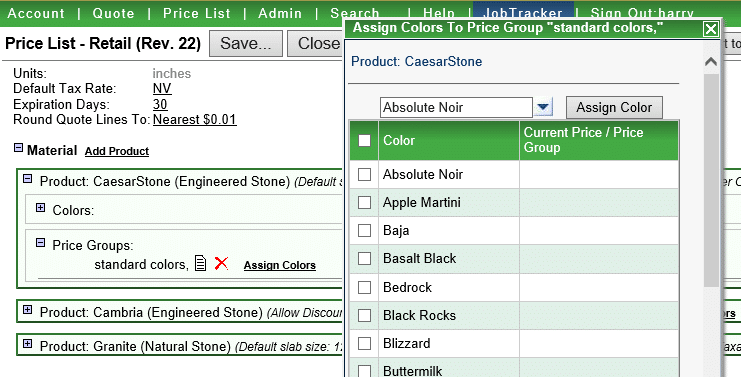The image size is (741, 377).
Task: Click the Default Tax Rate NV value
Action: (162, 89)
